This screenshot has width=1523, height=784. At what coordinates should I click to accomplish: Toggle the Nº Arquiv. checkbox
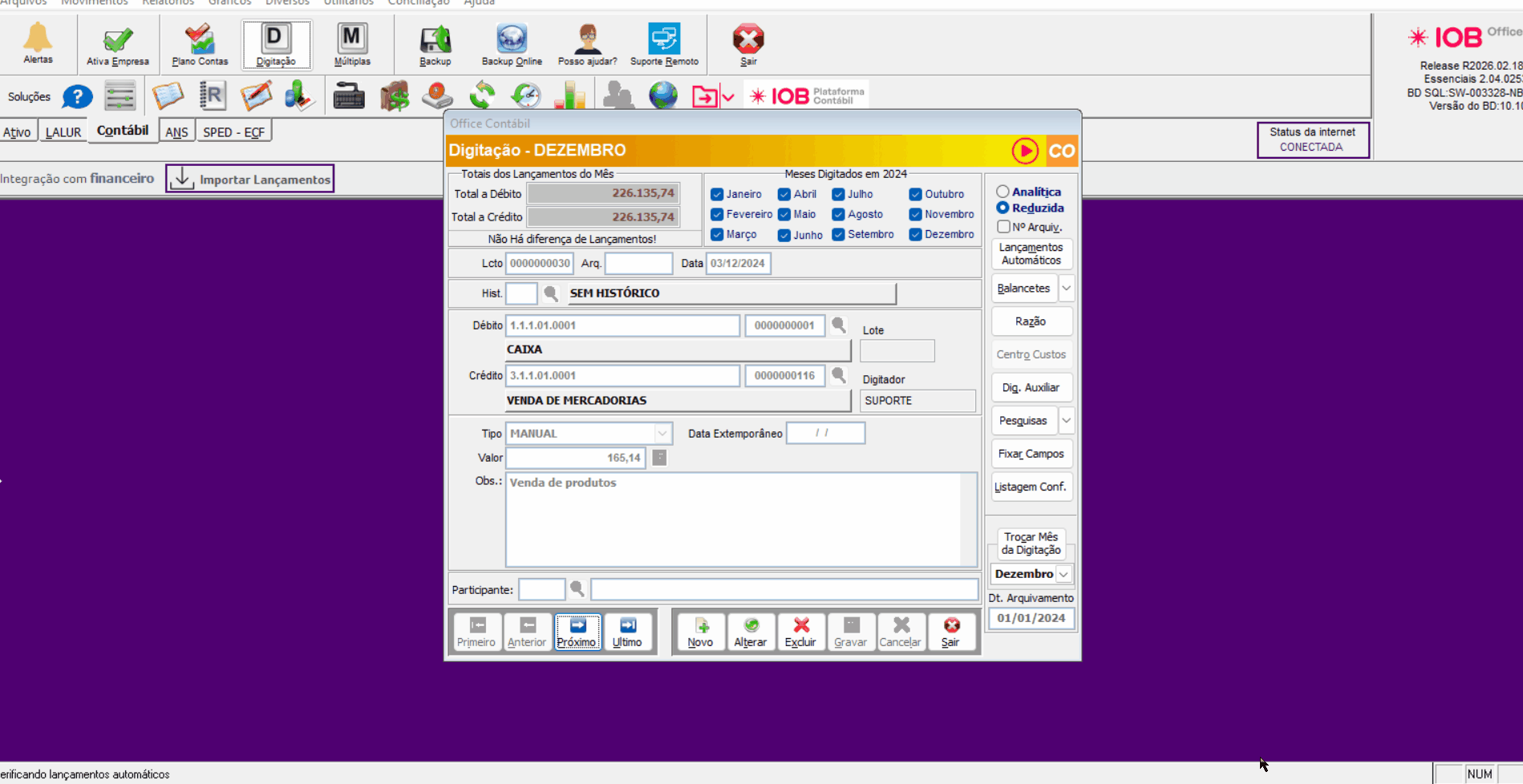[x=1003, y=227]
